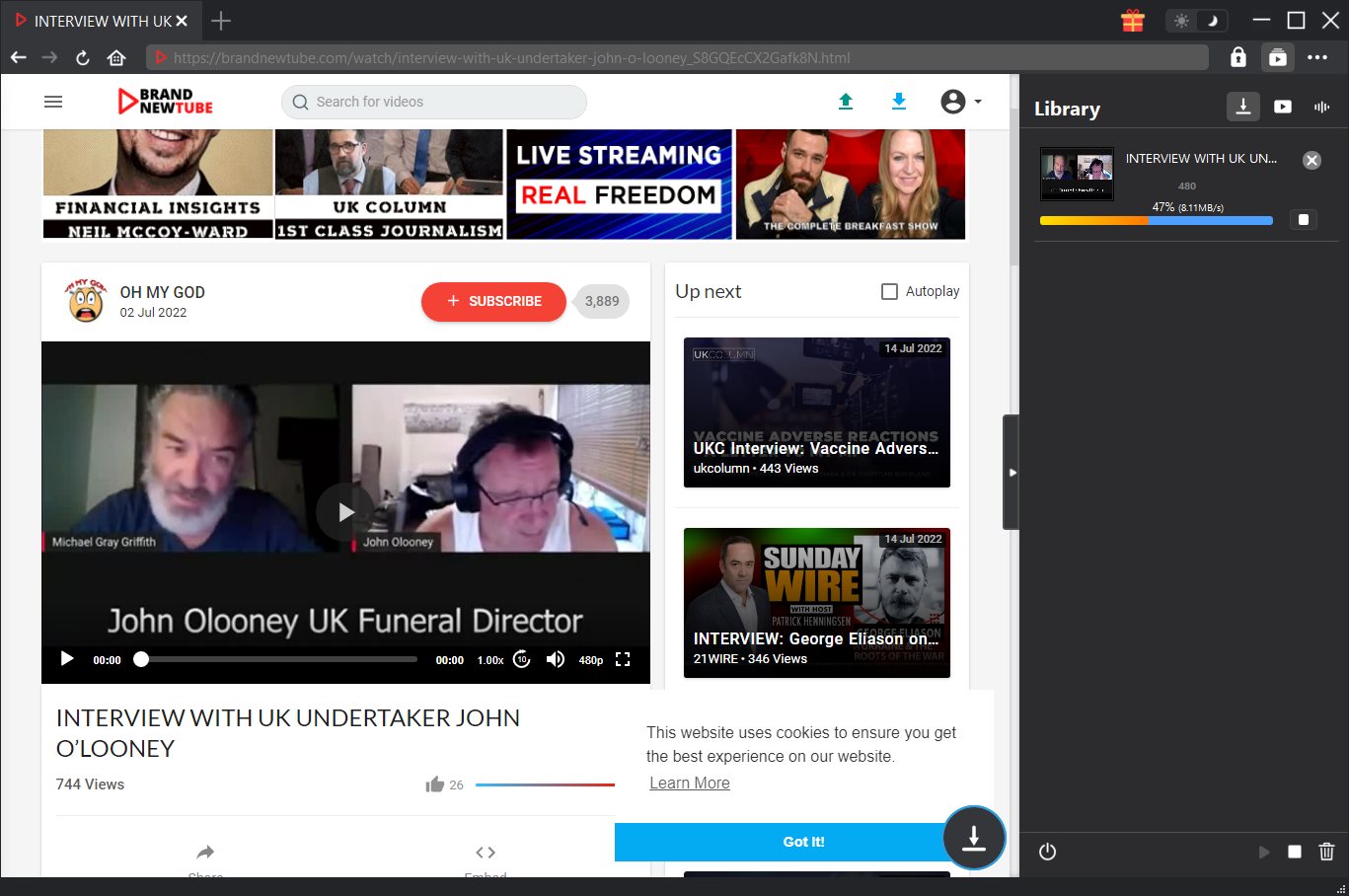
Task: Delete downloads using the trash icon
Action: pyautogui.click(x=1325, y=852)
